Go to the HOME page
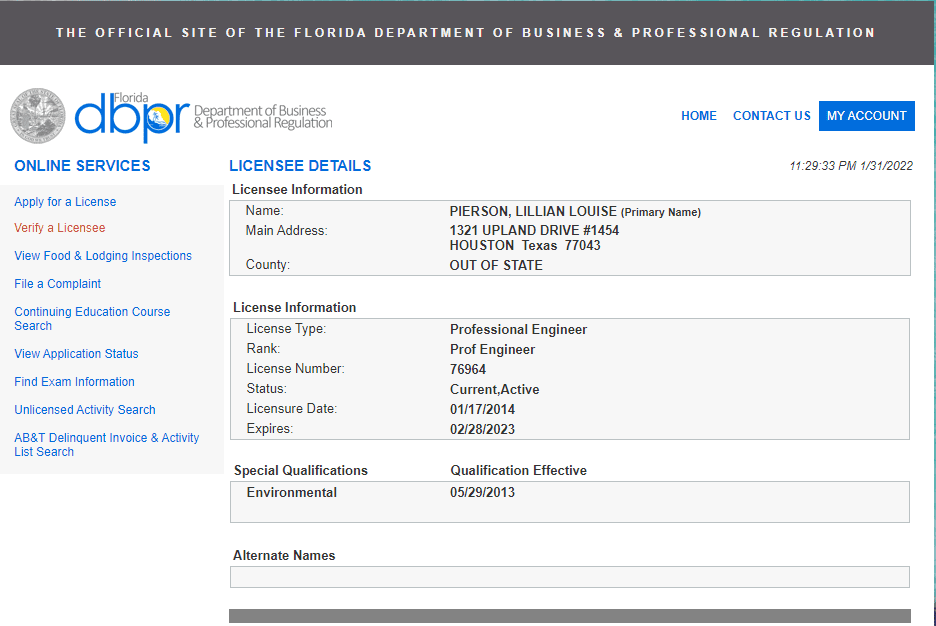Image resolution: width=936 pixels, height=626 pixels. tap(698, 116)
